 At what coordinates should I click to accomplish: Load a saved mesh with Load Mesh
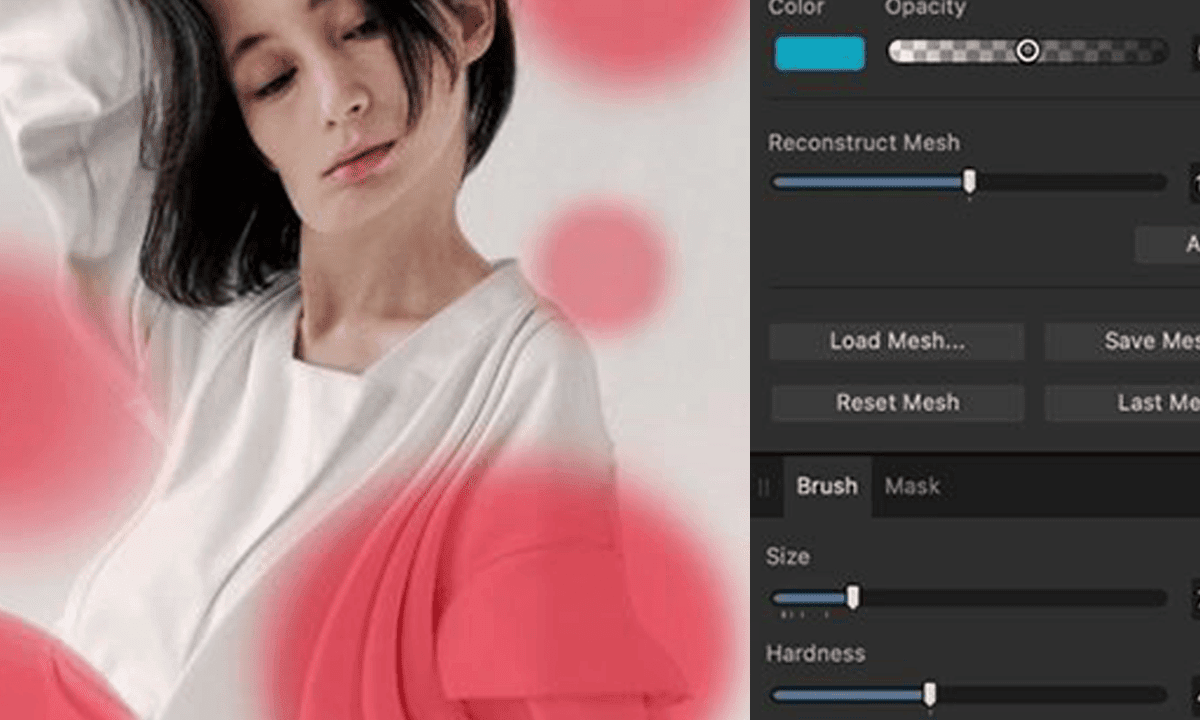click(896, 341)
